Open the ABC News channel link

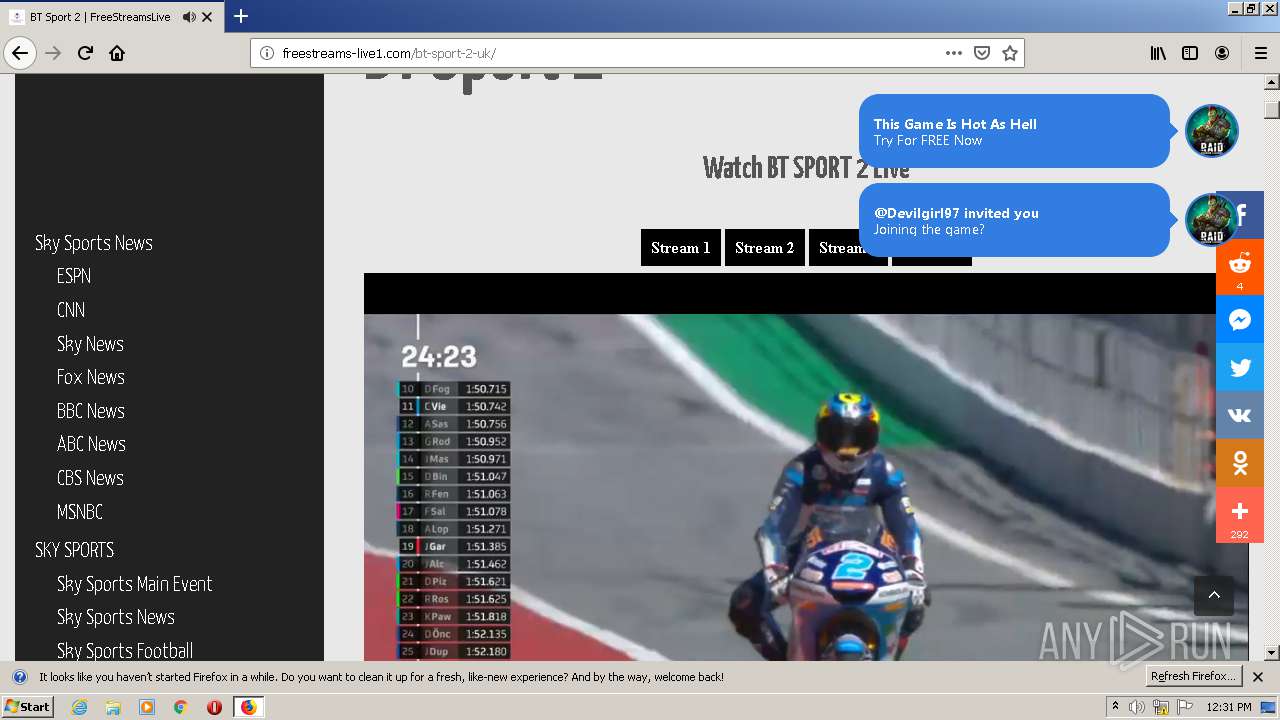(x=91, y=444)
